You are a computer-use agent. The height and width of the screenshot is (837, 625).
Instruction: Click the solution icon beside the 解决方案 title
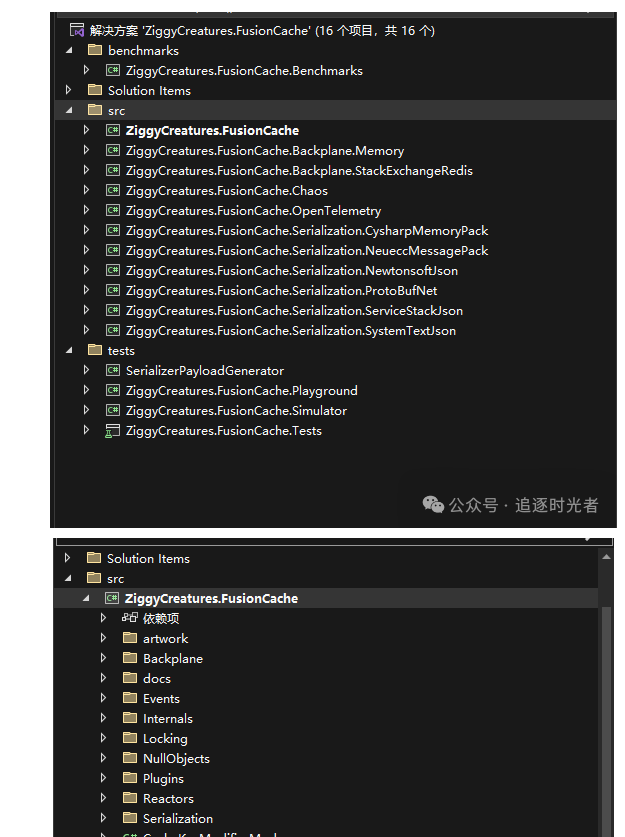(76, 30)
